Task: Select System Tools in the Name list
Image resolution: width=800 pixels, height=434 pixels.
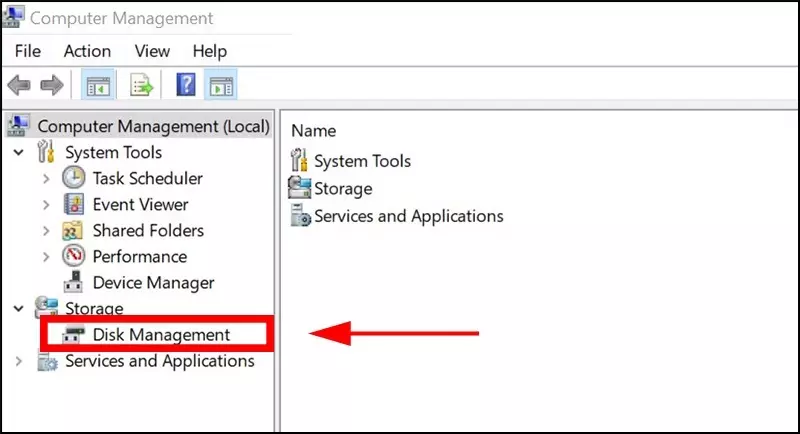Action: tap(362, 161)
